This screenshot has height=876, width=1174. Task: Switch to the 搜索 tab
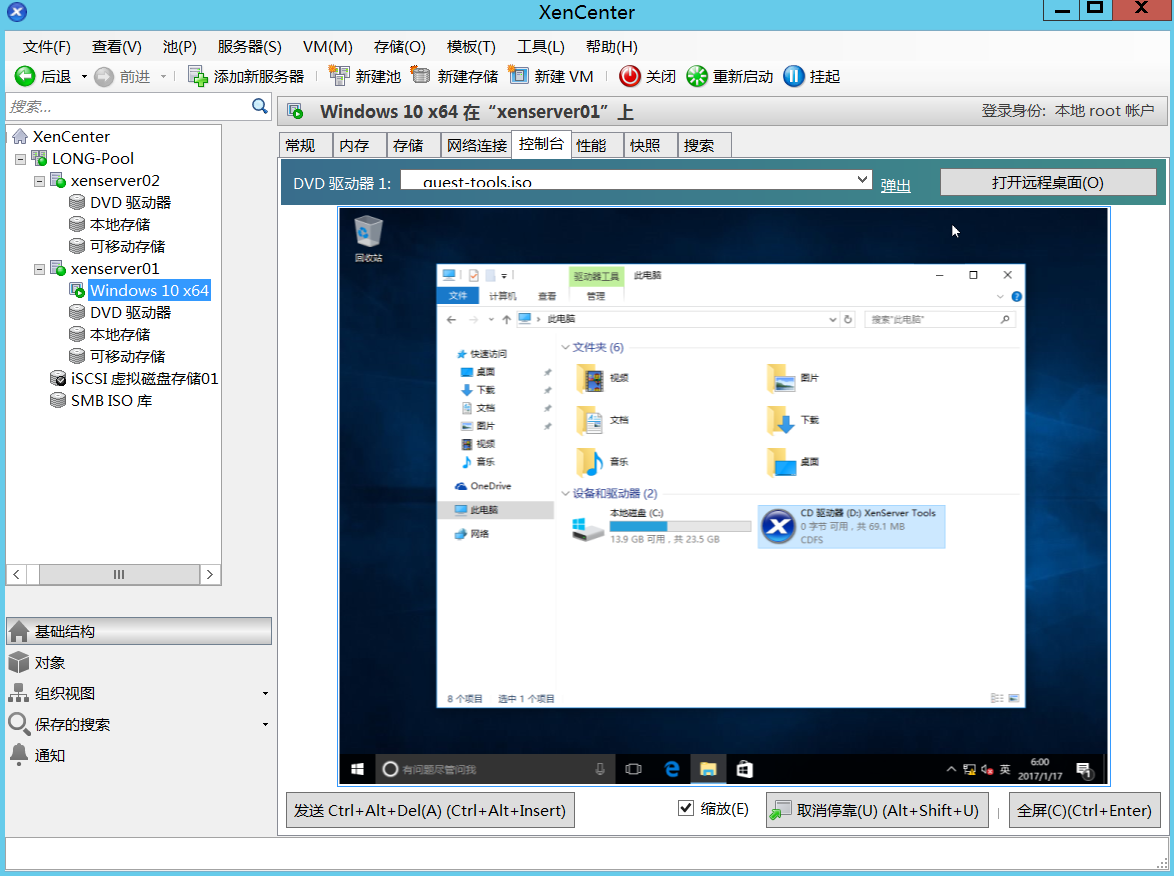(704, 145)
